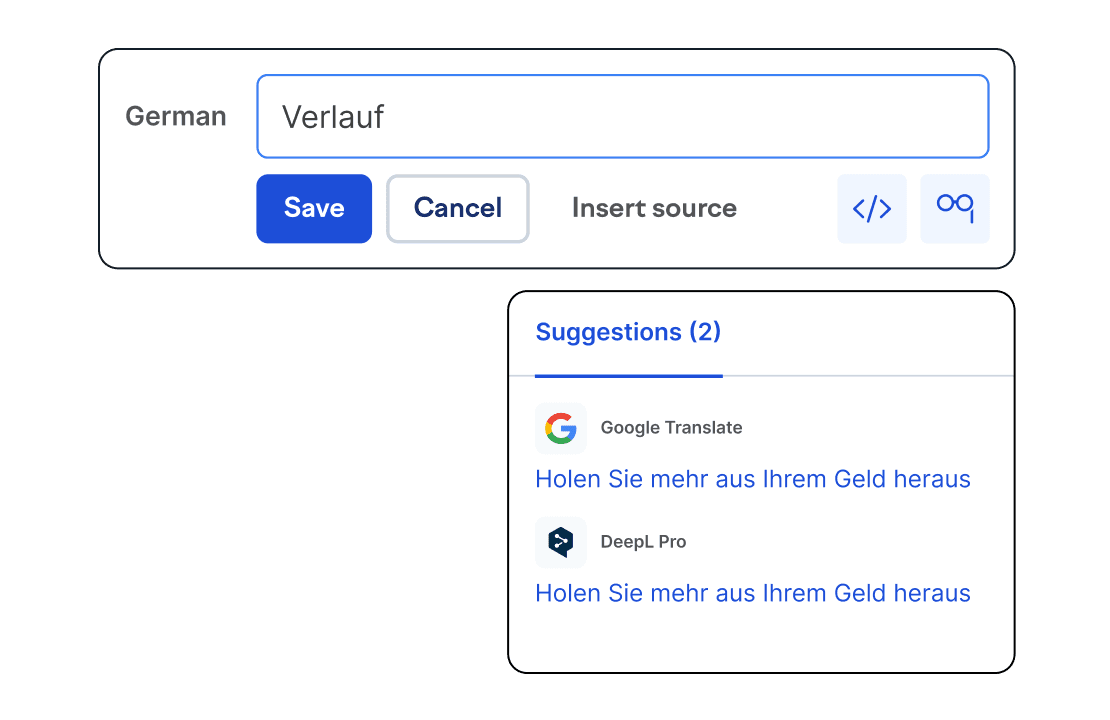
Task: Save the German translation
Action: click(x=314, y=209)
